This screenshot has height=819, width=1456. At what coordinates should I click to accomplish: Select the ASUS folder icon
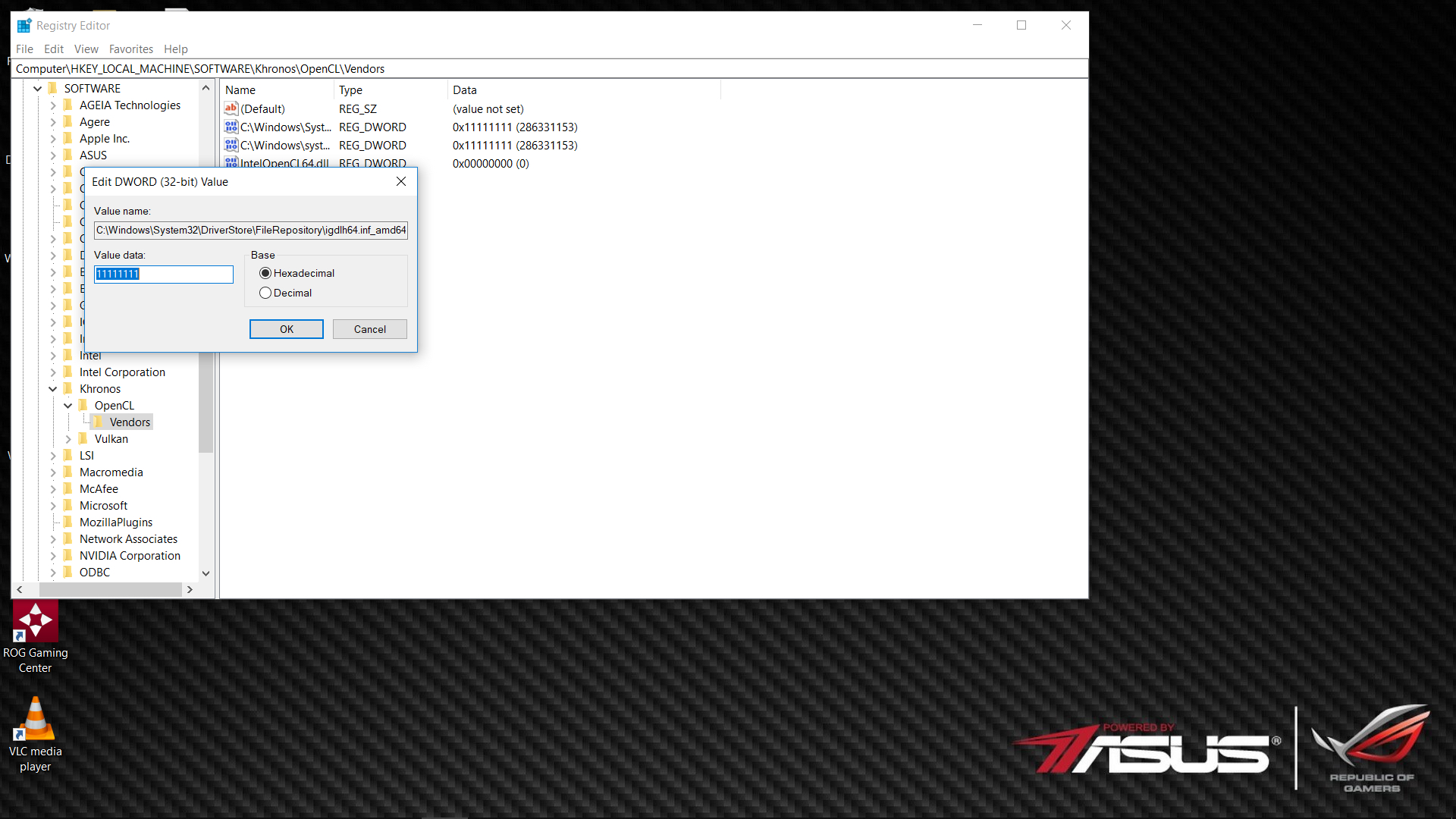pos(68,155)
